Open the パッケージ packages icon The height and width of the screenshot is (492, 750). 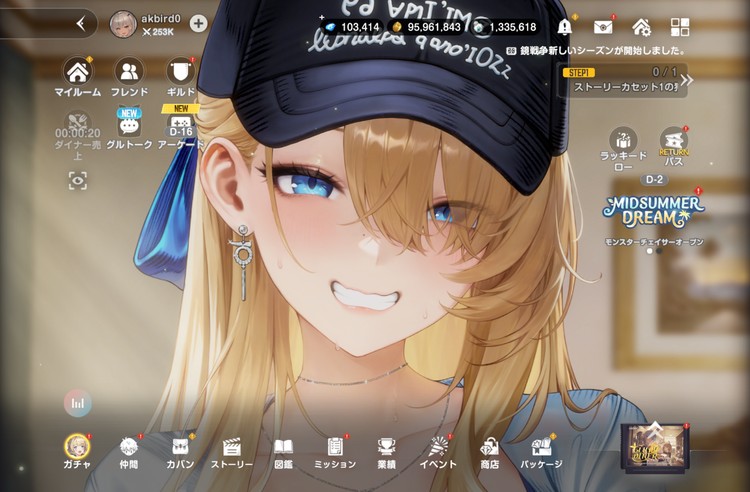pyautogui.click(x=541, y=453)
